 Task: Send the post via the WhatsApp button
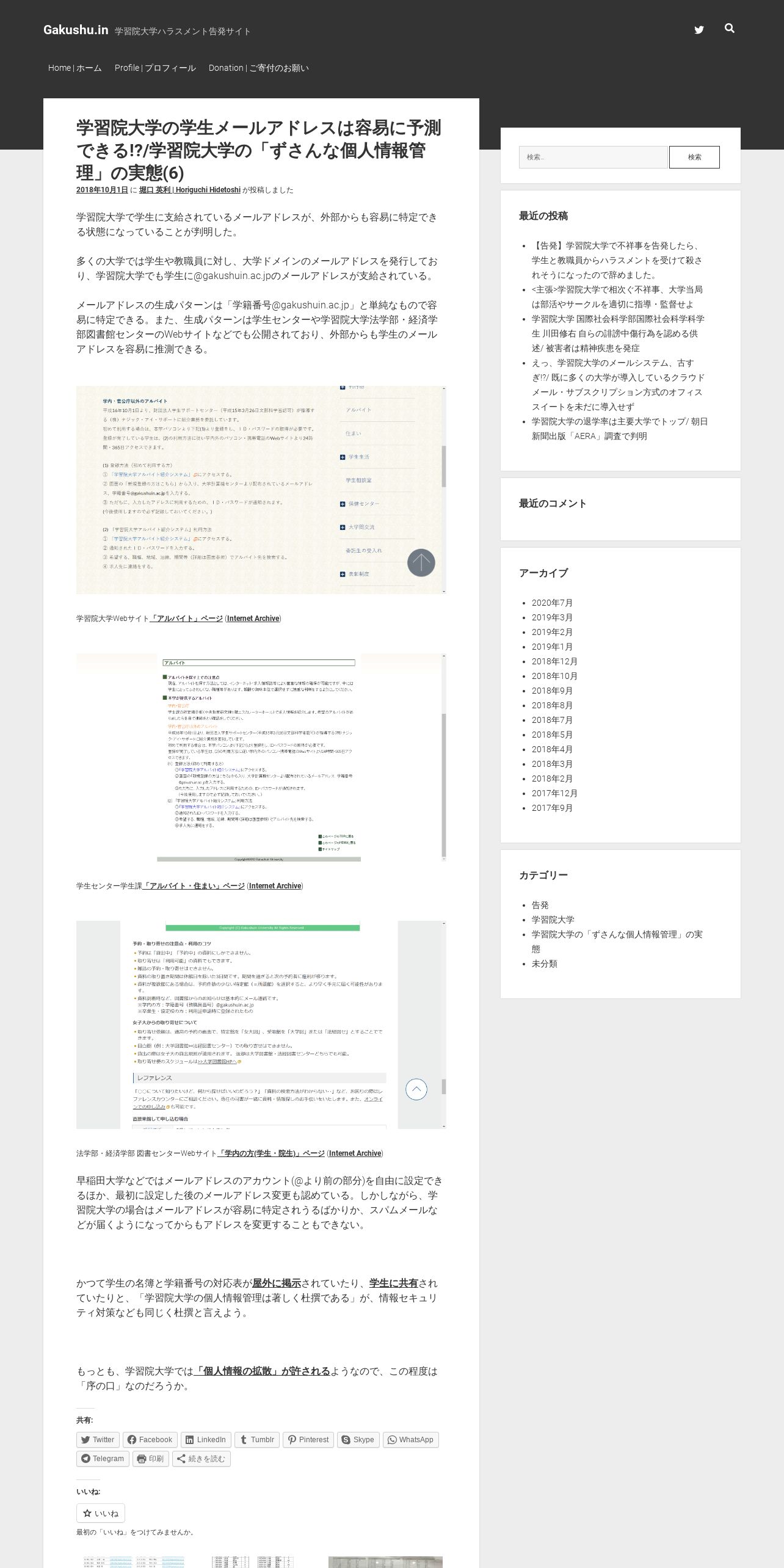pyautogui.click(x=410, y=1440)
